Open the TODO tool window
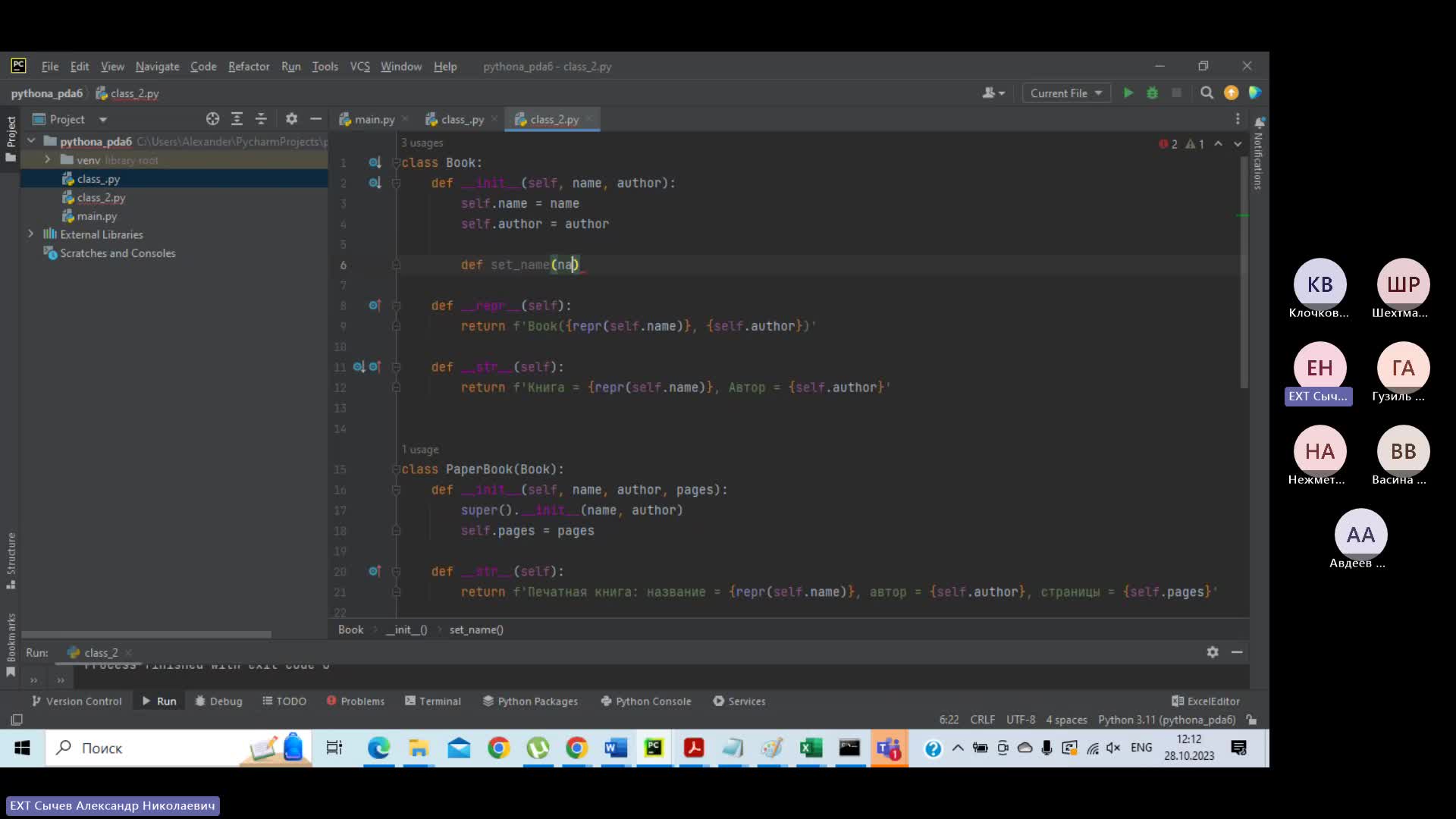1456x819 pixels. click(284, 701)
